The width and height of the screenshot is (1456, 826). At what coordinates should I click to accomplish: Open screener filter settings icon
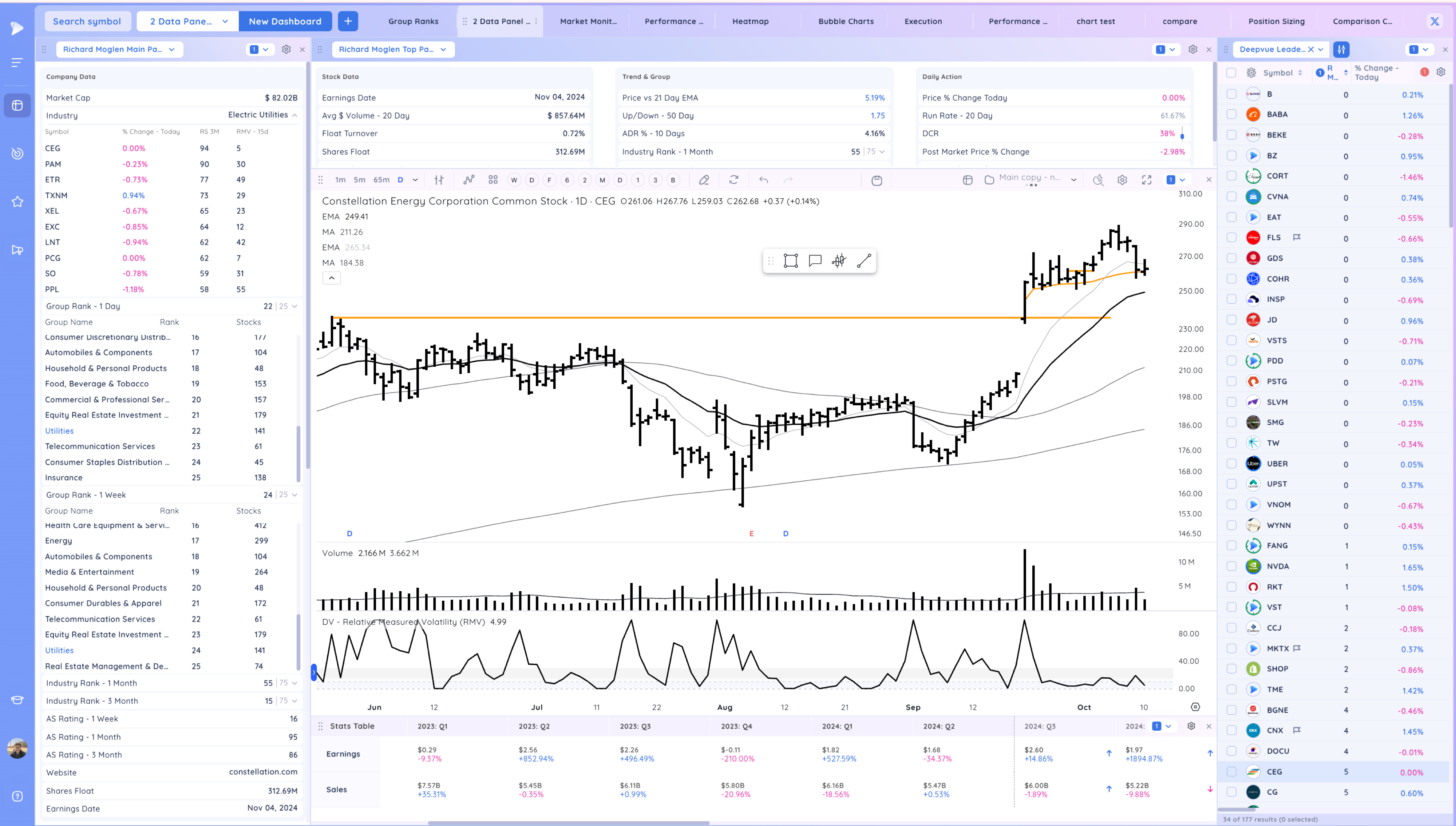click(1341, 49)
